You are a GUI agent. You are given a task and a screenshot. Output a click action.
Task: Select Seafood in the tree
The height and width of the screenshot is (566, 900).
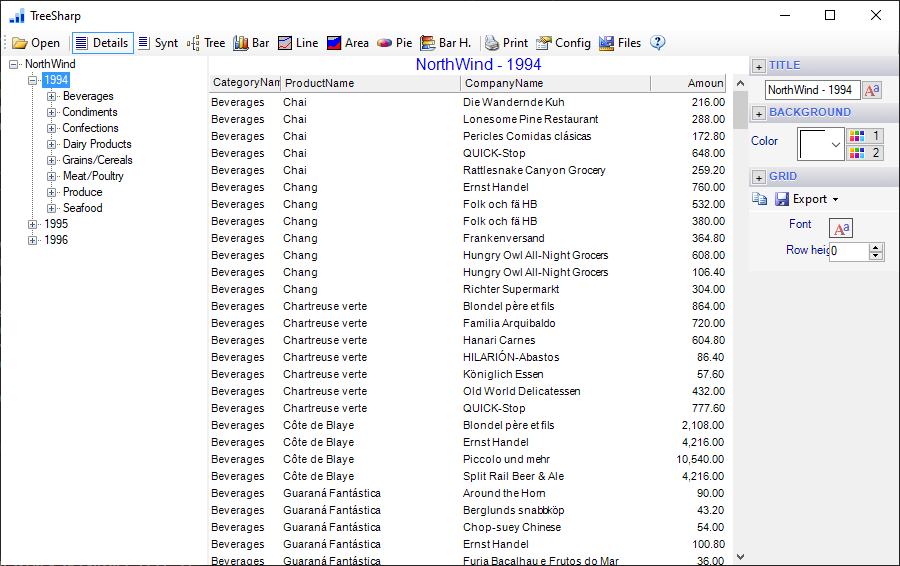coord(83,208)
